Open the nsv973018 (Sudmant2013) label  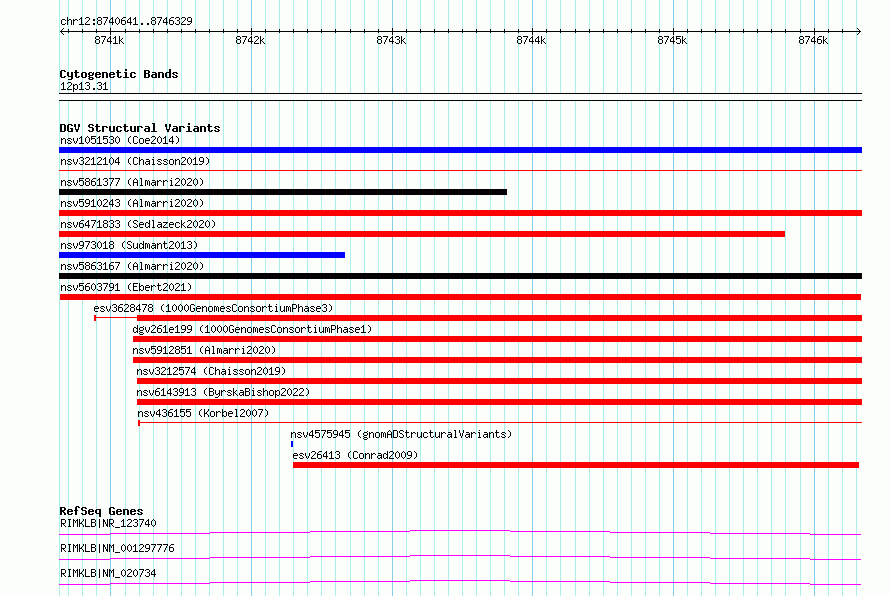pos(129,245)
